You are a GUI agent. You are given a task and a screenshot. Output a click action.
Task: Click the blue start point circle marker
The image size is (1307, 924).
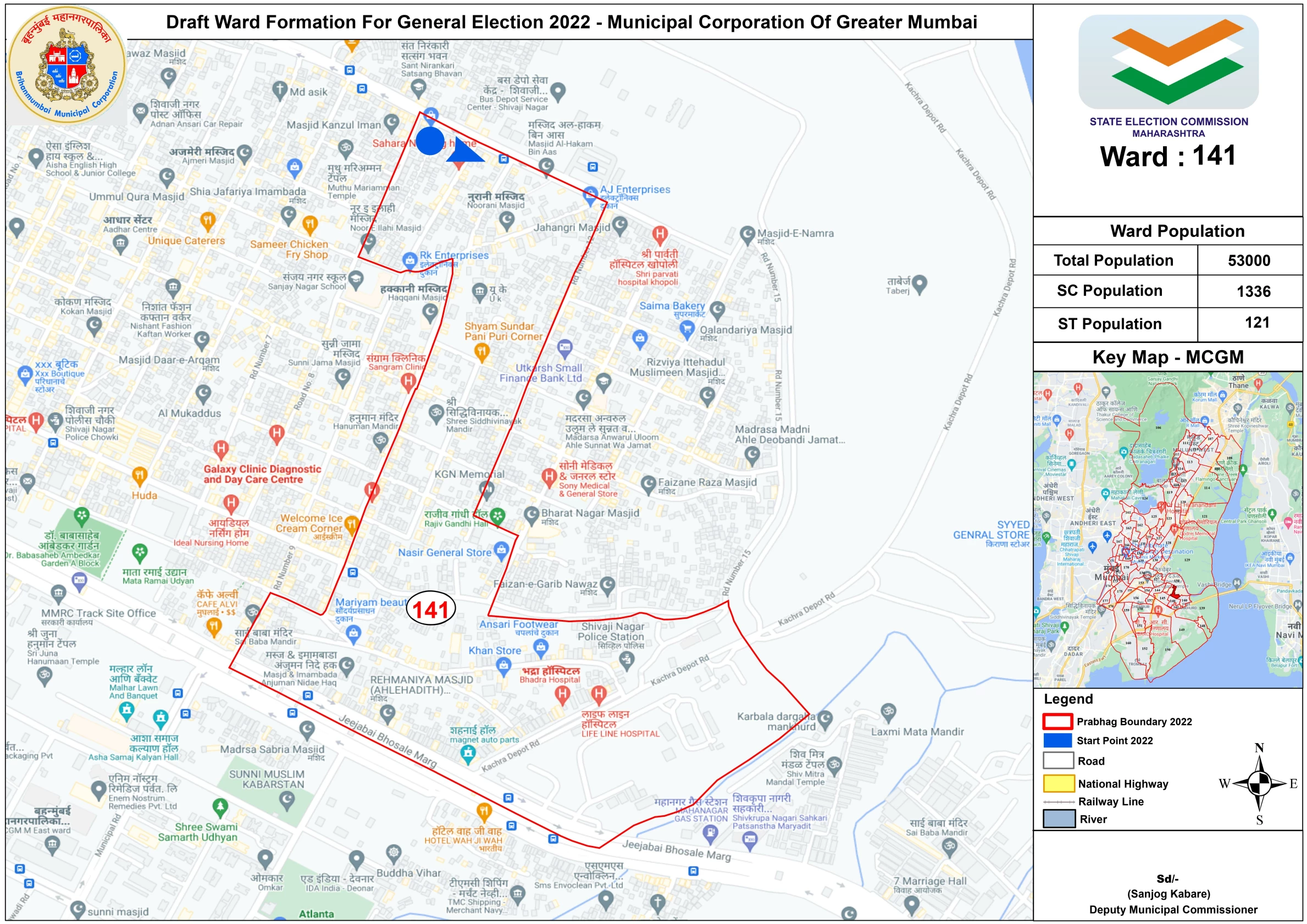(x=430, y=141)
